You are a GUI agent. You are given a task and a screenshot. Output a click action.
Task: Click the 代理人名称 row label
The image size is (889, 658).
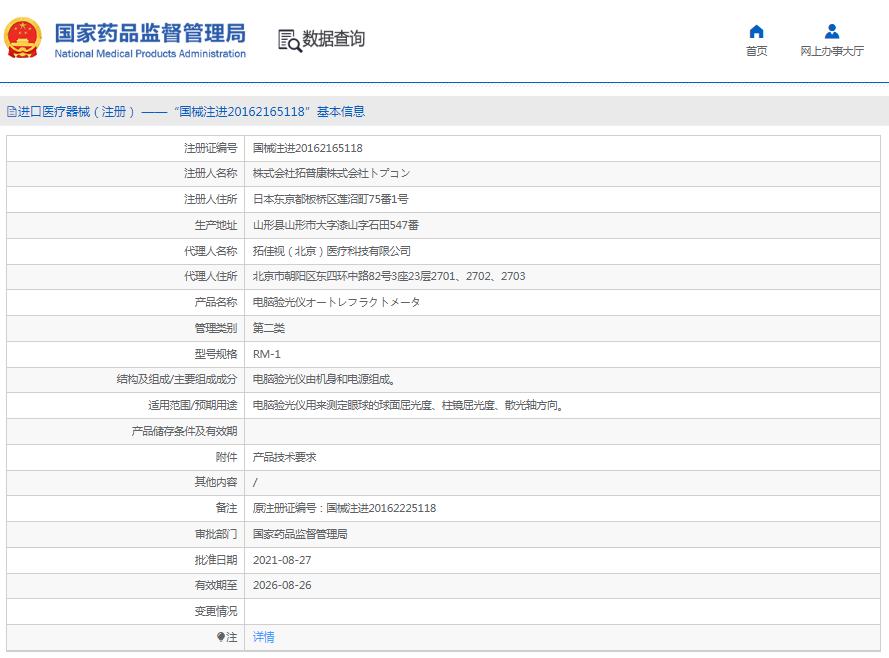pos(210,251)
